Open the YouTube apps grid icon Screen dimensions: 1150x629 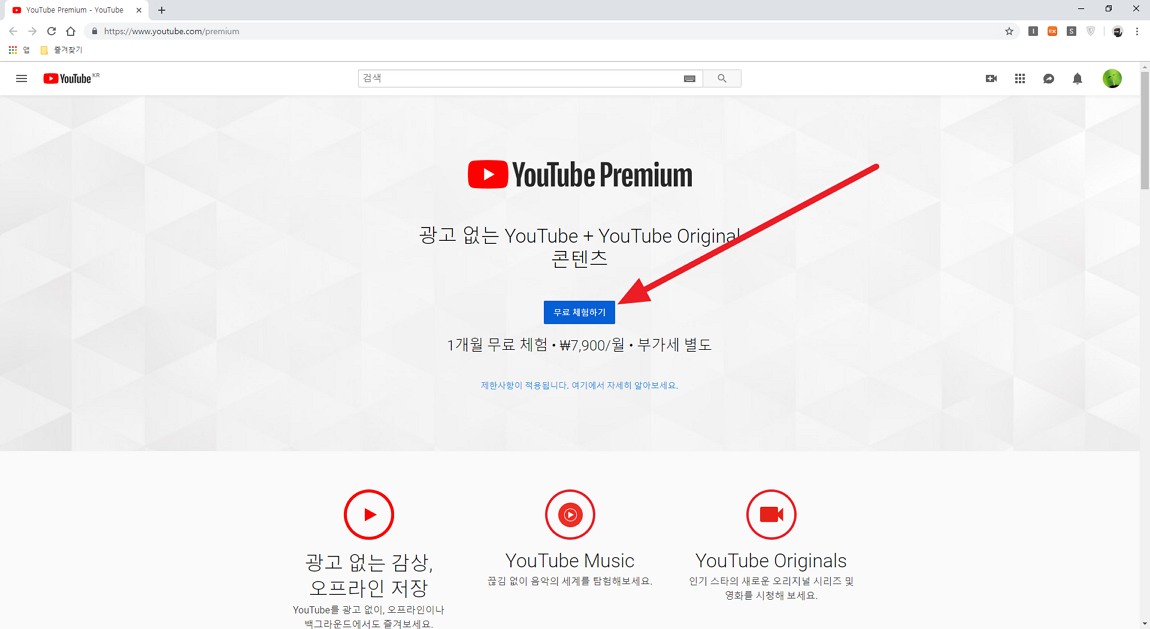coord(1019,78)
